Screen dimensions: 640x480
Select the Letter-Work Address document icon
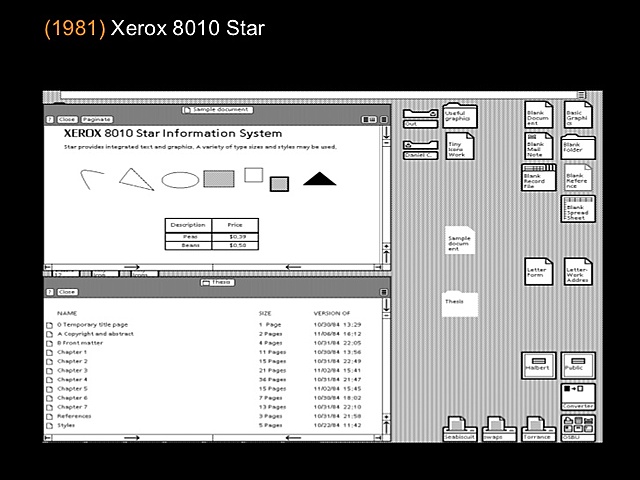(578, 271)
